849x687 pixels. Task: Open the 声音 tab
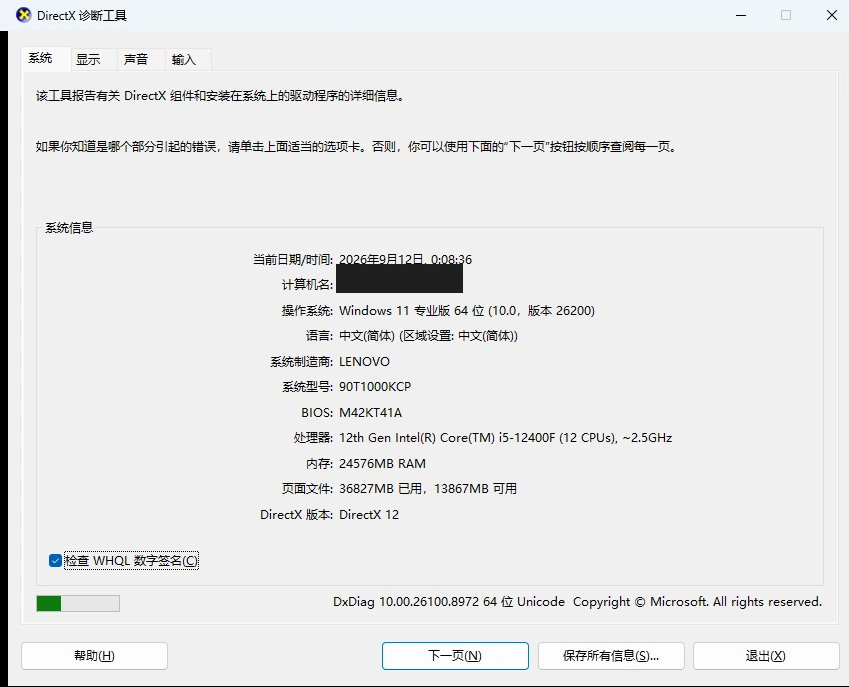tap(141, 60)
